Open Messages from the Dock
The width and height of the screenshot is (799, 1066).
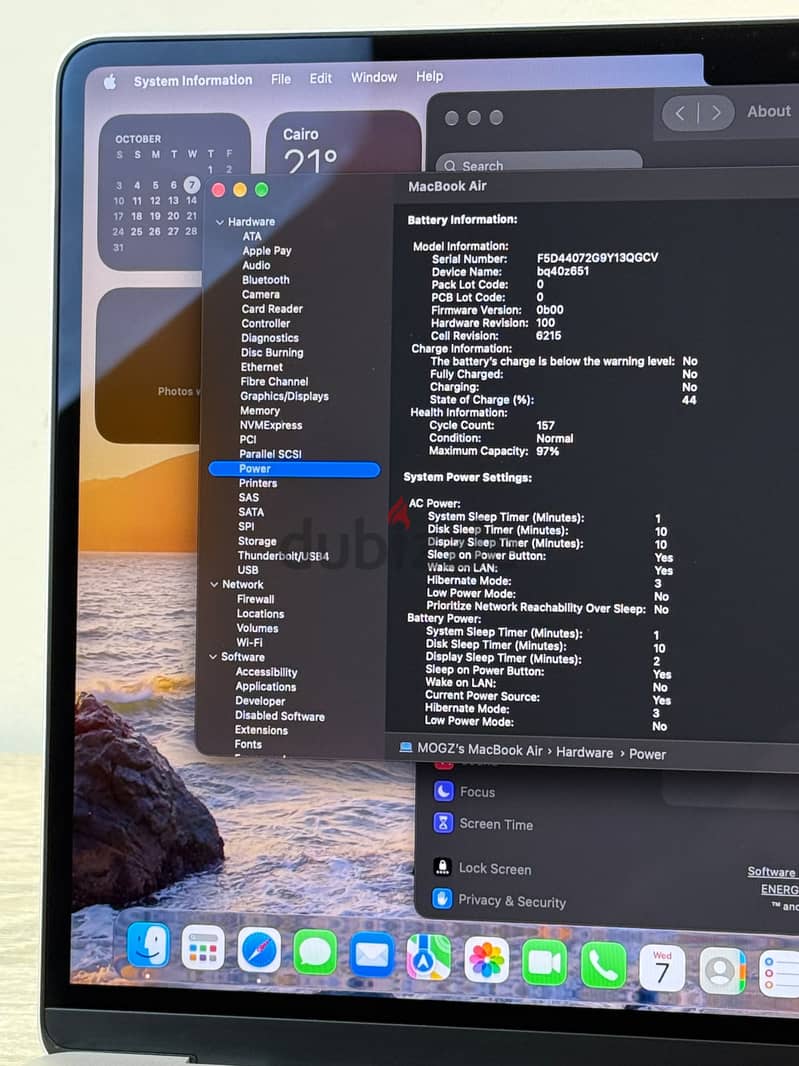coord(315,952)
